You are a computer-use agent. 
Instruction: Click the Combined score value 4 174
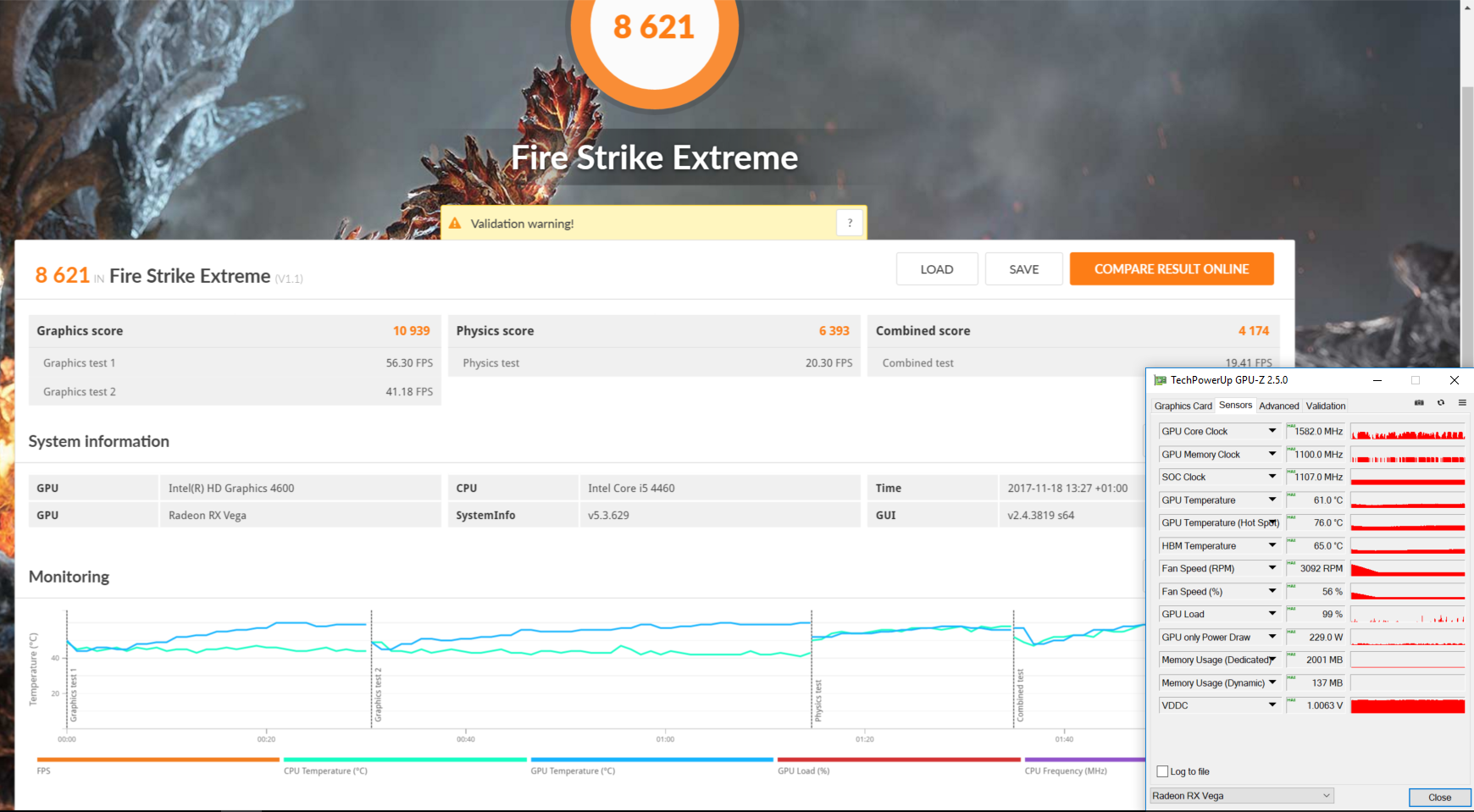coord(1254,331)
